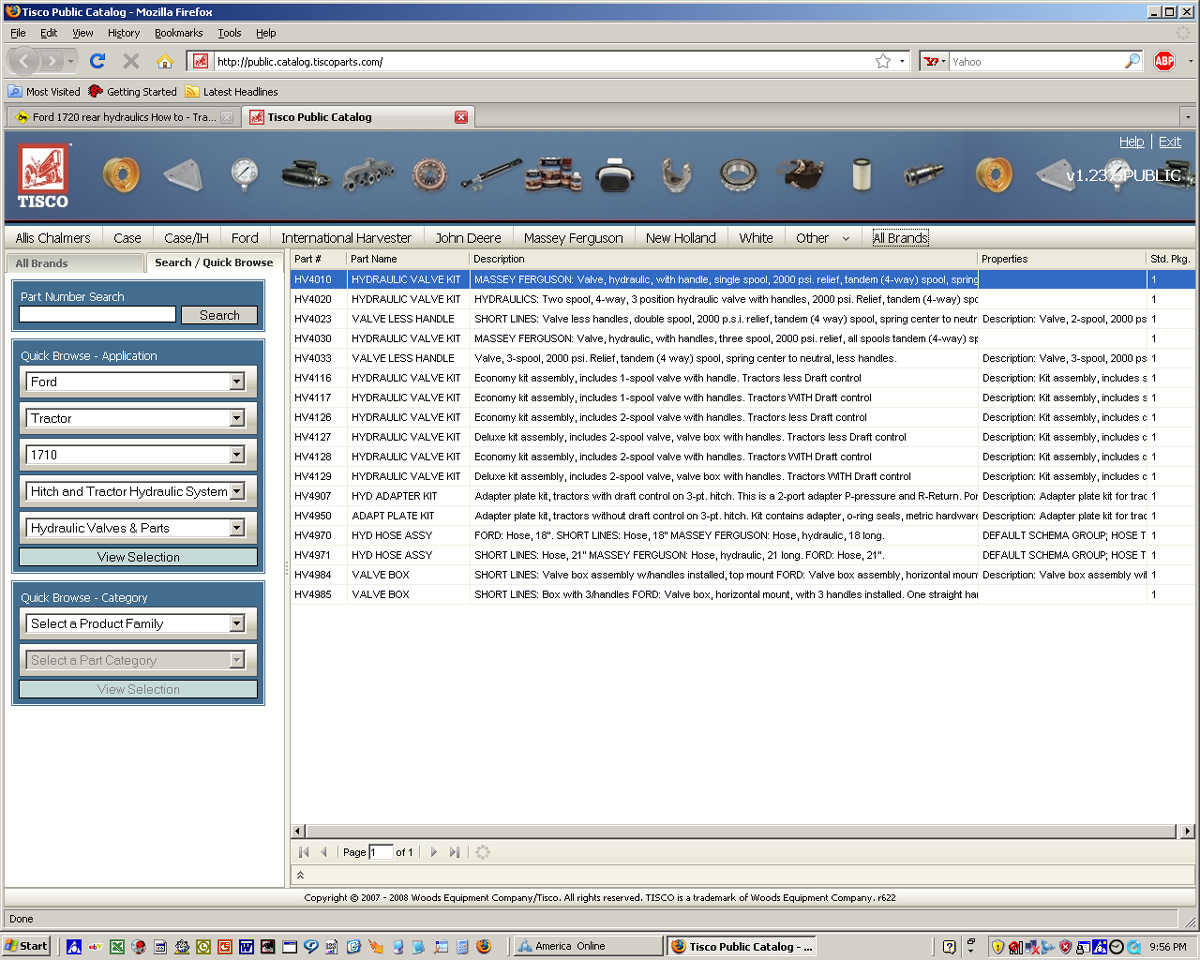Close the Tisco Public Catalog tab
1200x960 pixels.
coord(461,117)
